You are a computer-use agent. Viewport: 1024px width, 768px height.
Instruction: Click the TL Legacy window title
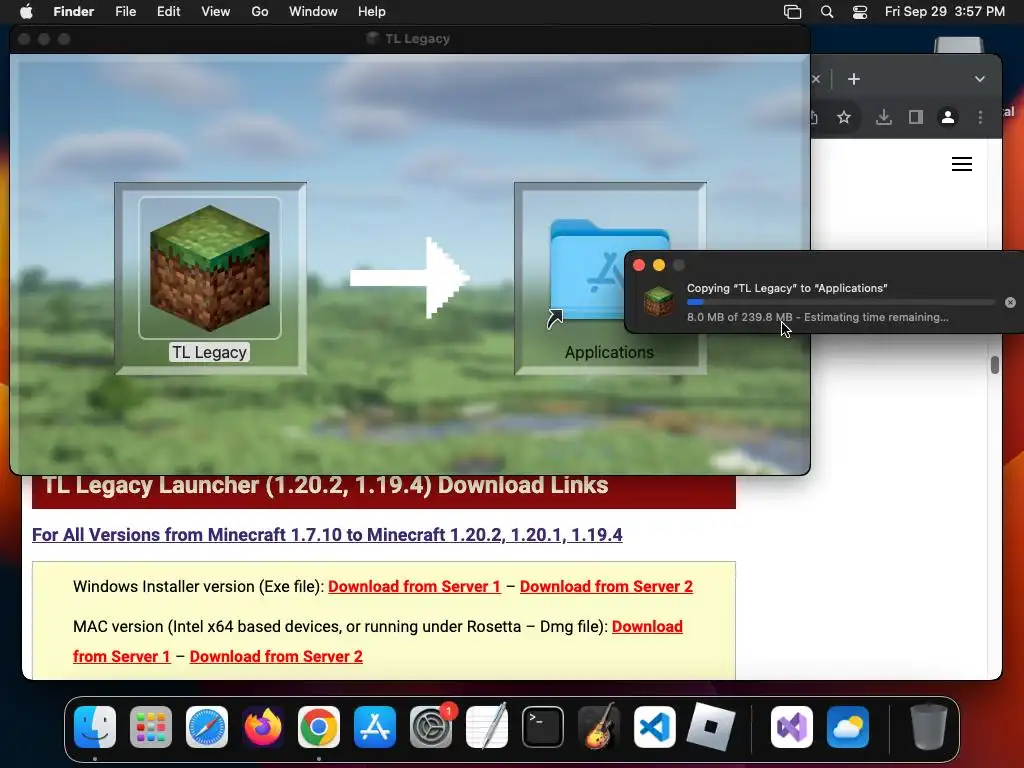point(417,39)
